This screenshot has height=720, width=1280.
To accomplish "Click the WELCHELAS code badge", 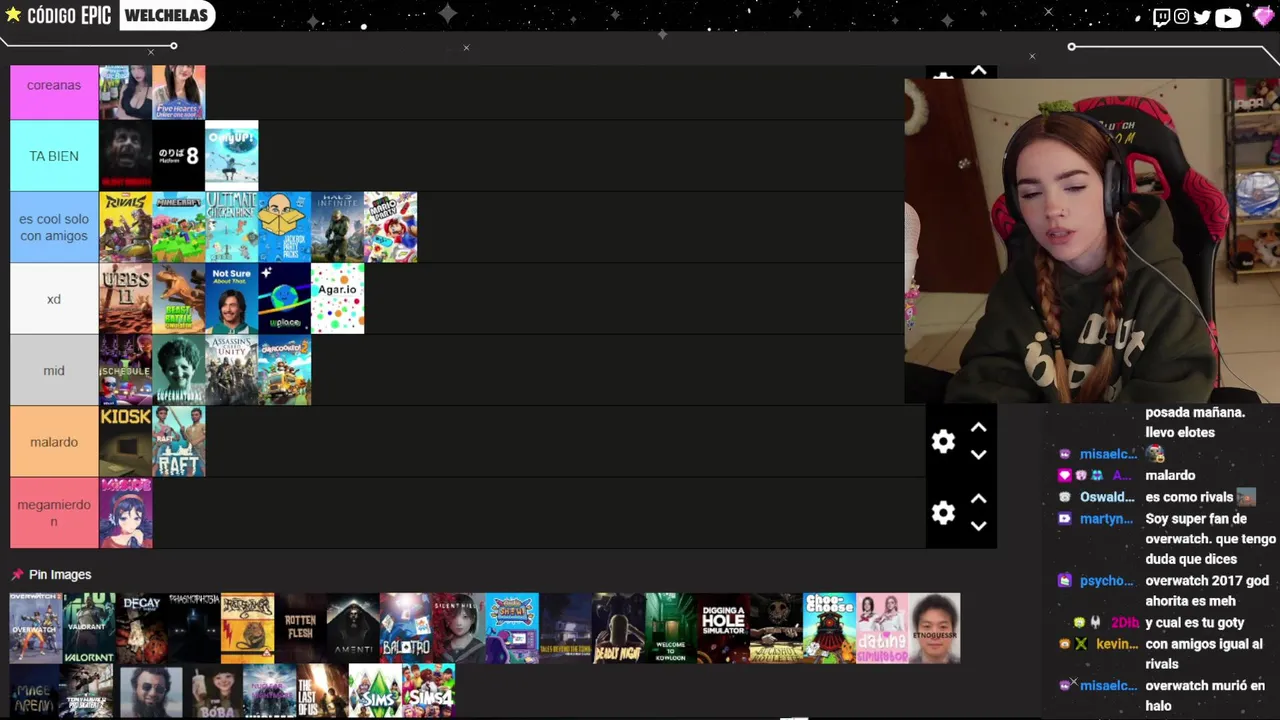I will pos(166,15).
